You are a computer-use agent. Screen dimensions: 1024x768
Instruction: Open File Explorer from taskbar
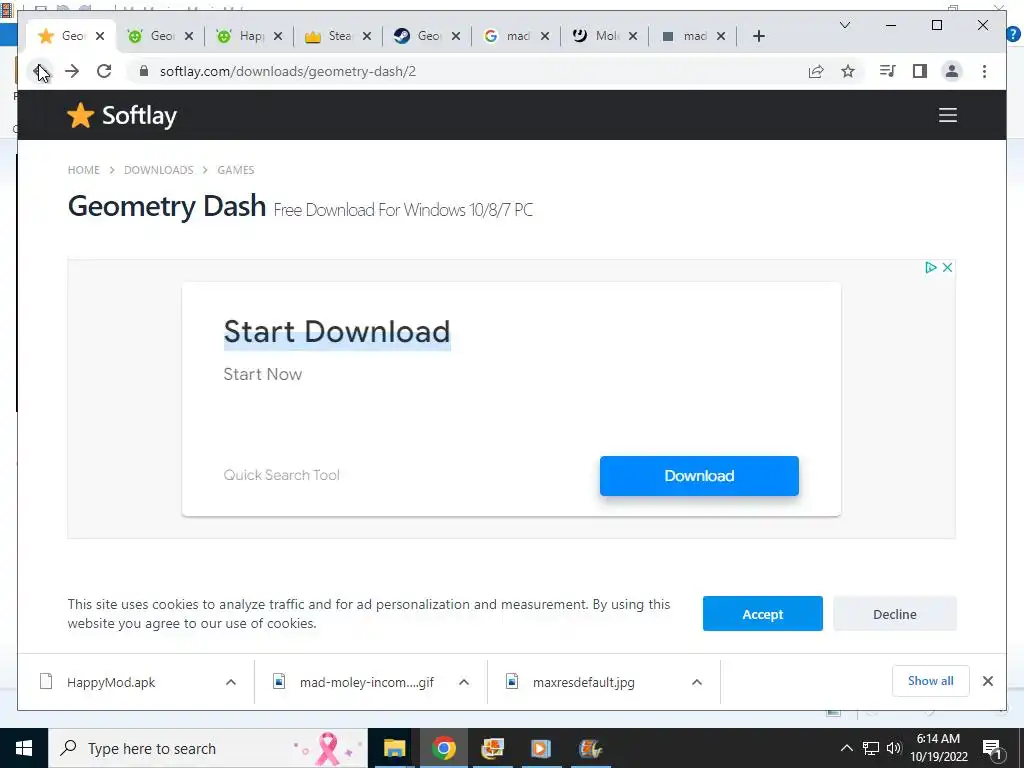(x=394, y=748)
